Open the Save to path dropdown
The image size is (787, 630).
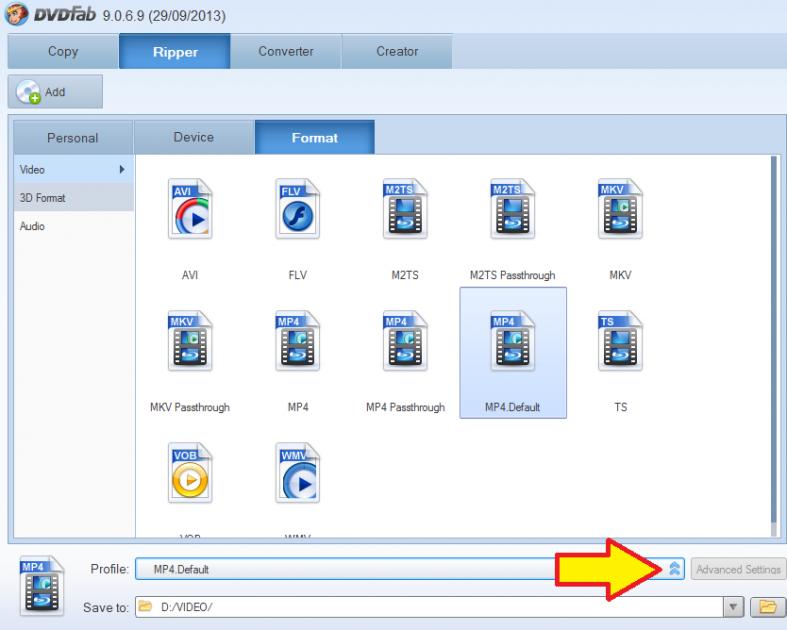(733, 607)
